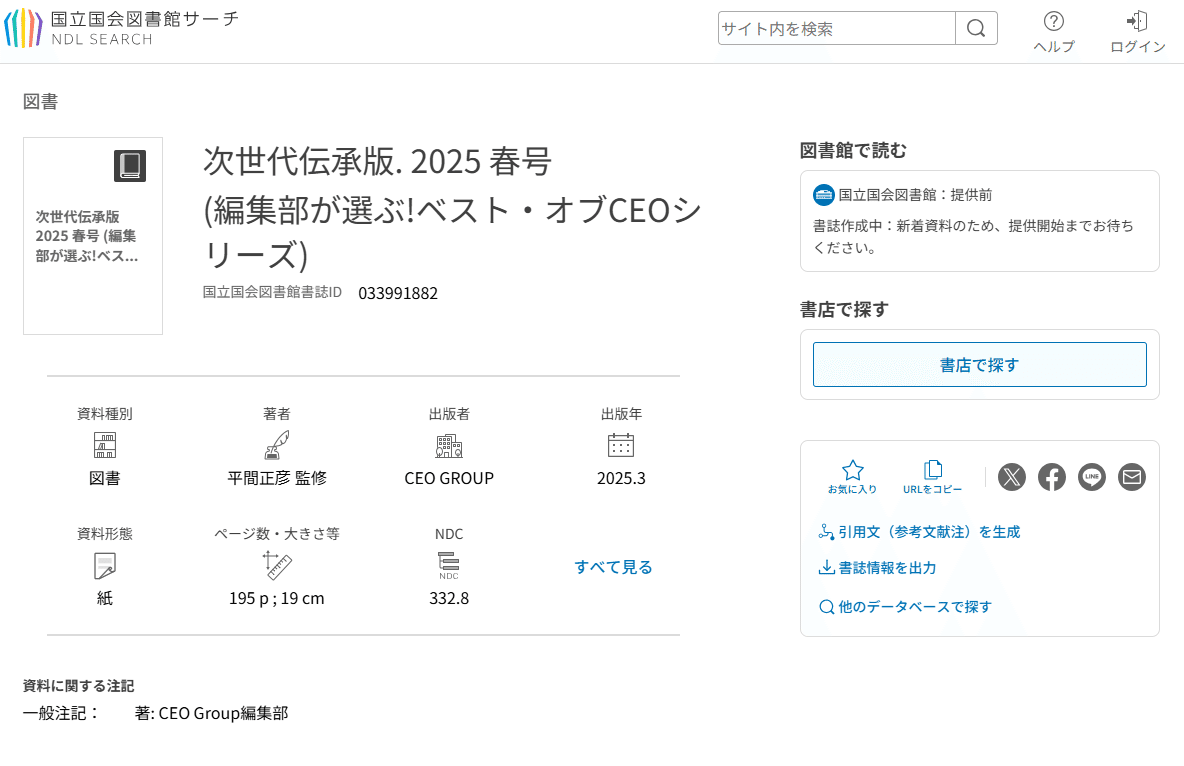Click the publication year 2025.3
Image resolution: width=1184 pixels, height=766 pixels.
tap(621, 478)
